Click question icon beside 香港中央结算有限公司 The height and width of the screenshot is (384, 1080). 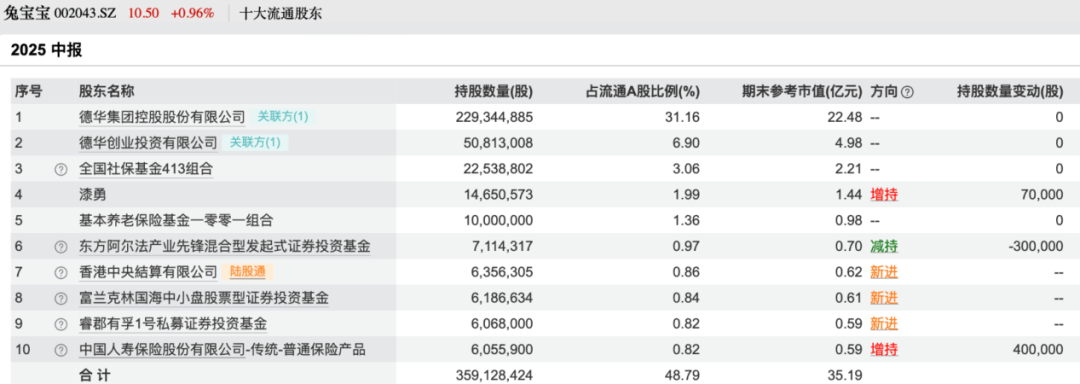[x=61, y=273]
